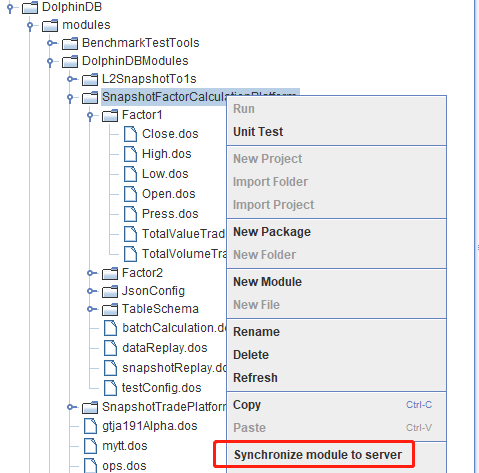Click the BenchmarkTestTools folder icon
Viewport: 479px width, 473px height.
tap(70, 43)
